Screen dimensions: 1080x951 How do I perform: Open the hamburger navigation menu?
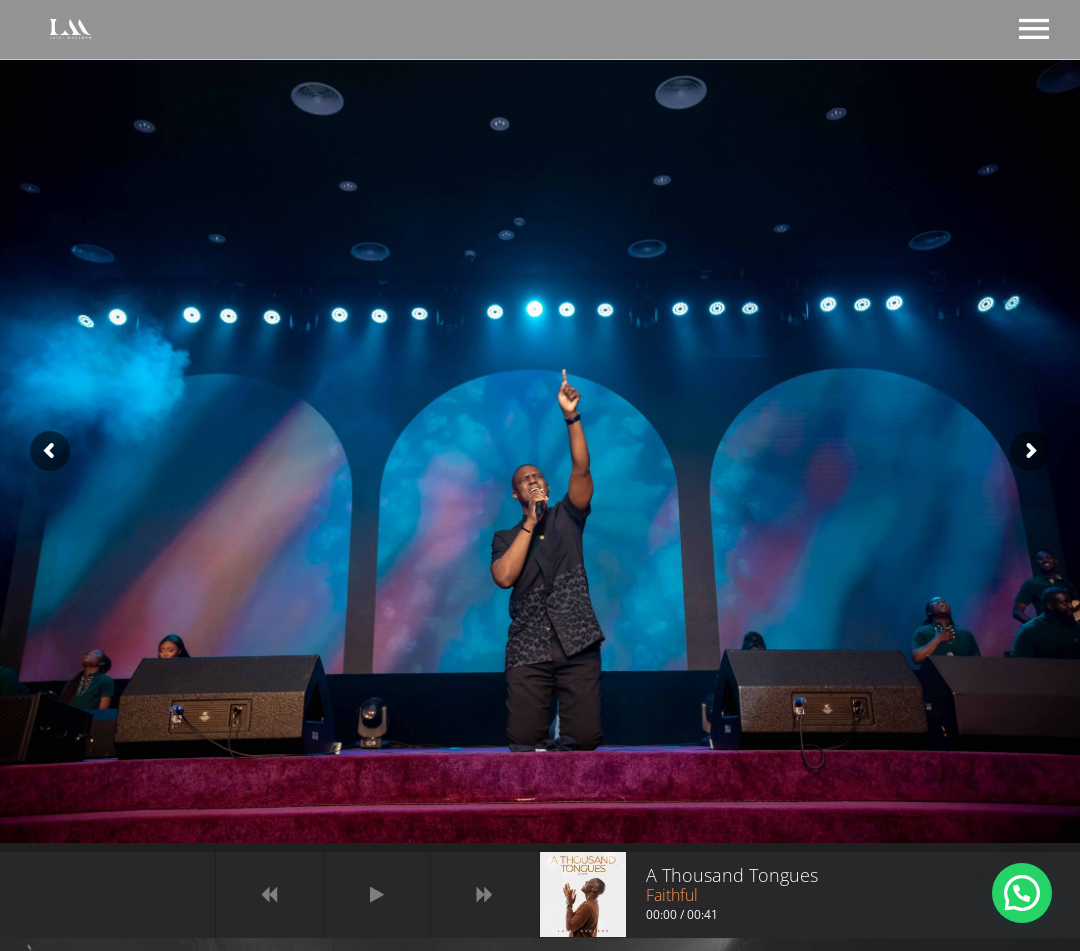1033,29
